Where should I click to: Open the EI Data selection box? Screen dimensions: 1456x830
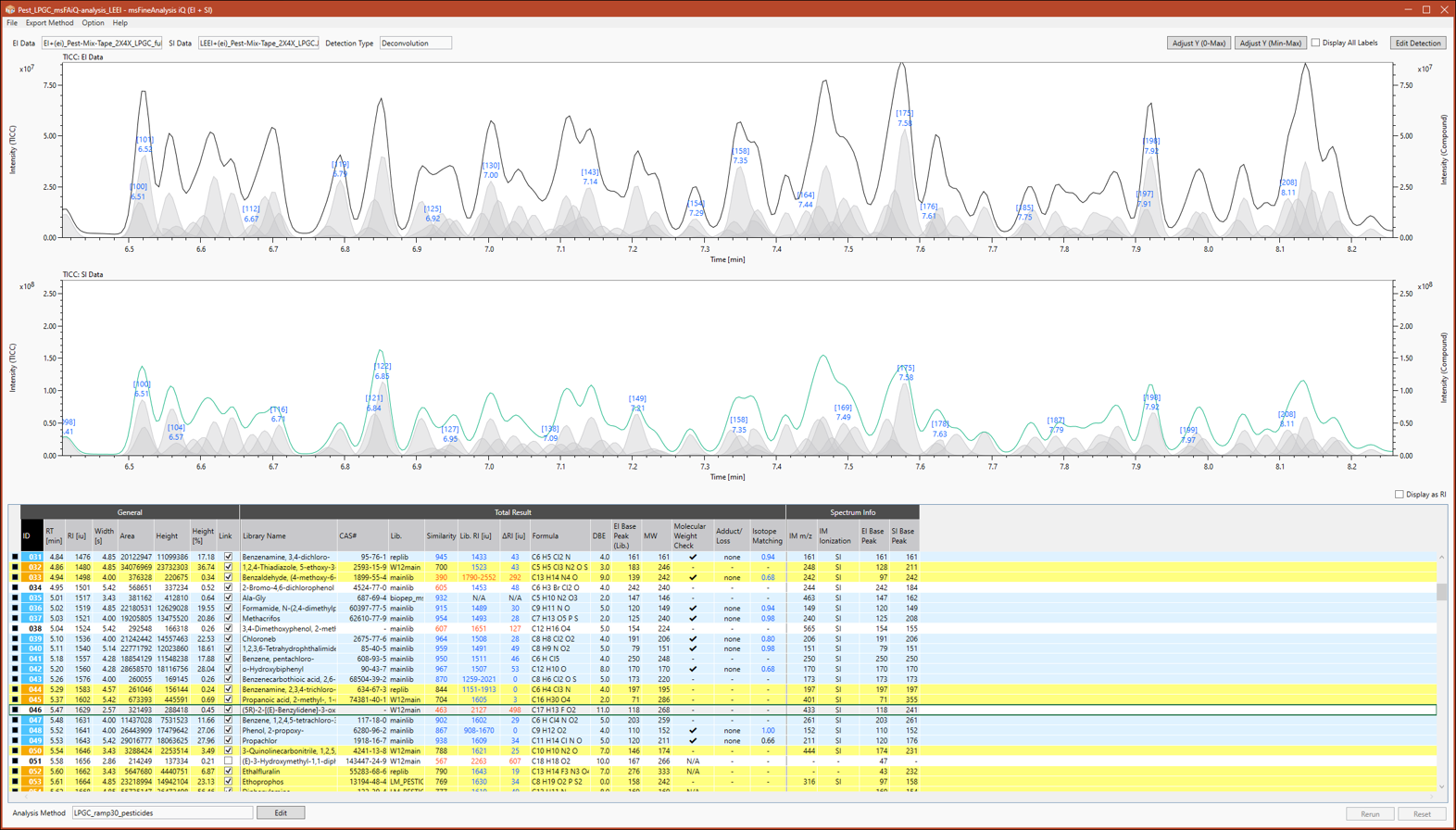[102, 43]
